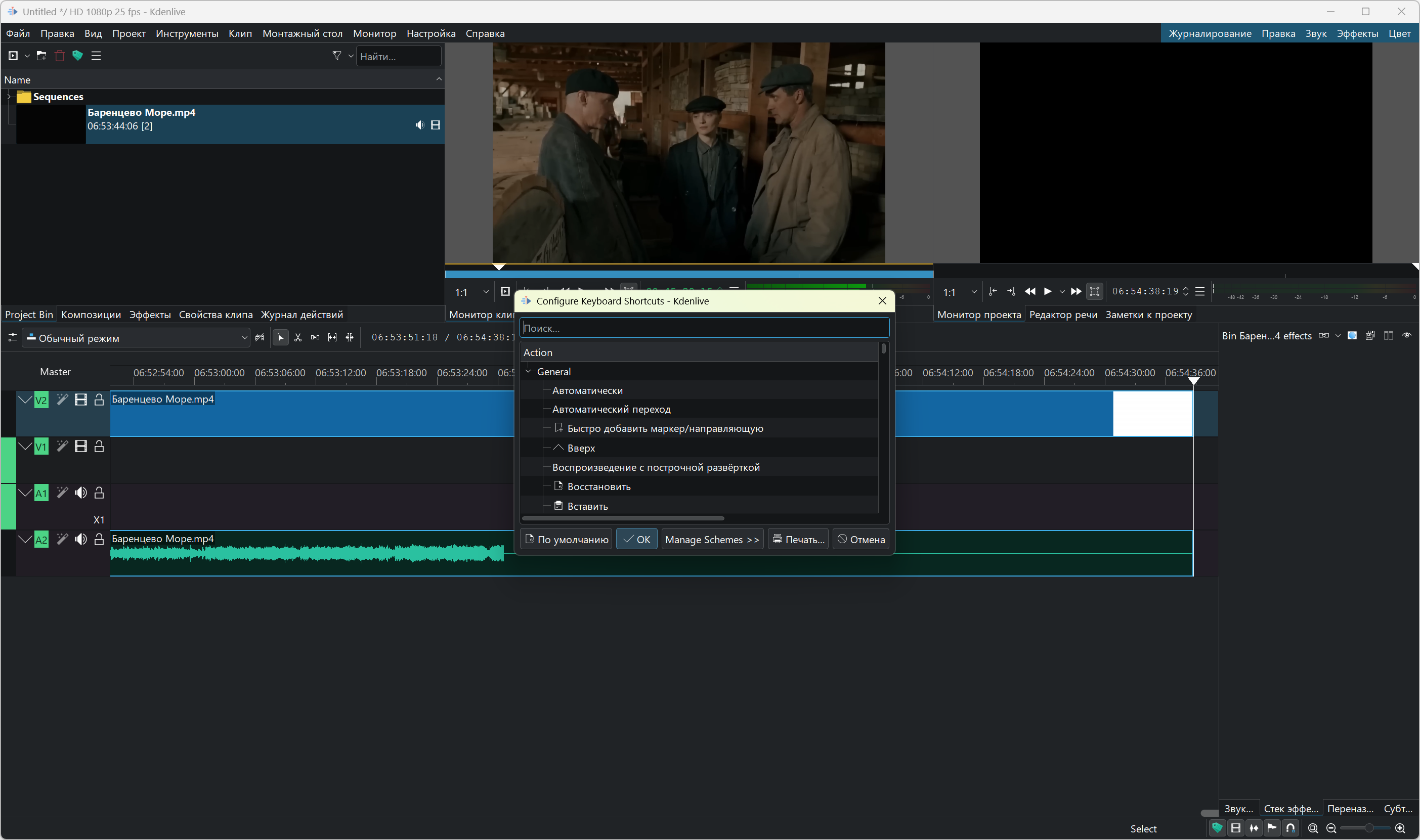Save effect stack using the disk icon
The width and height of the screenshot is (1420, 840).
tap(1370, 336)
